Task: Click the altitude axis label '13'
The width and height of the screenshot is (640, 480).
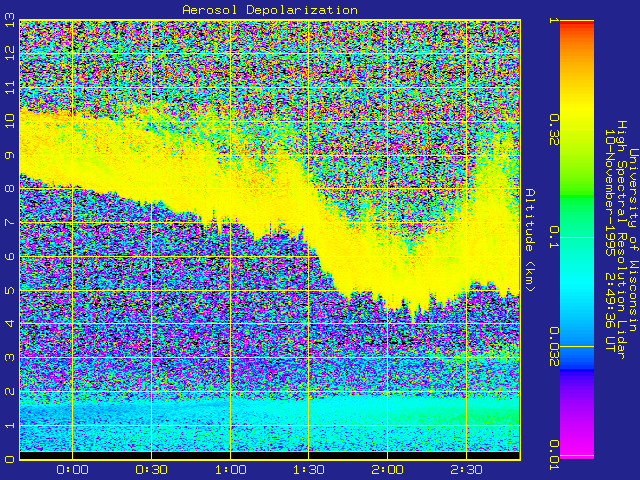Action: (9, 22)
